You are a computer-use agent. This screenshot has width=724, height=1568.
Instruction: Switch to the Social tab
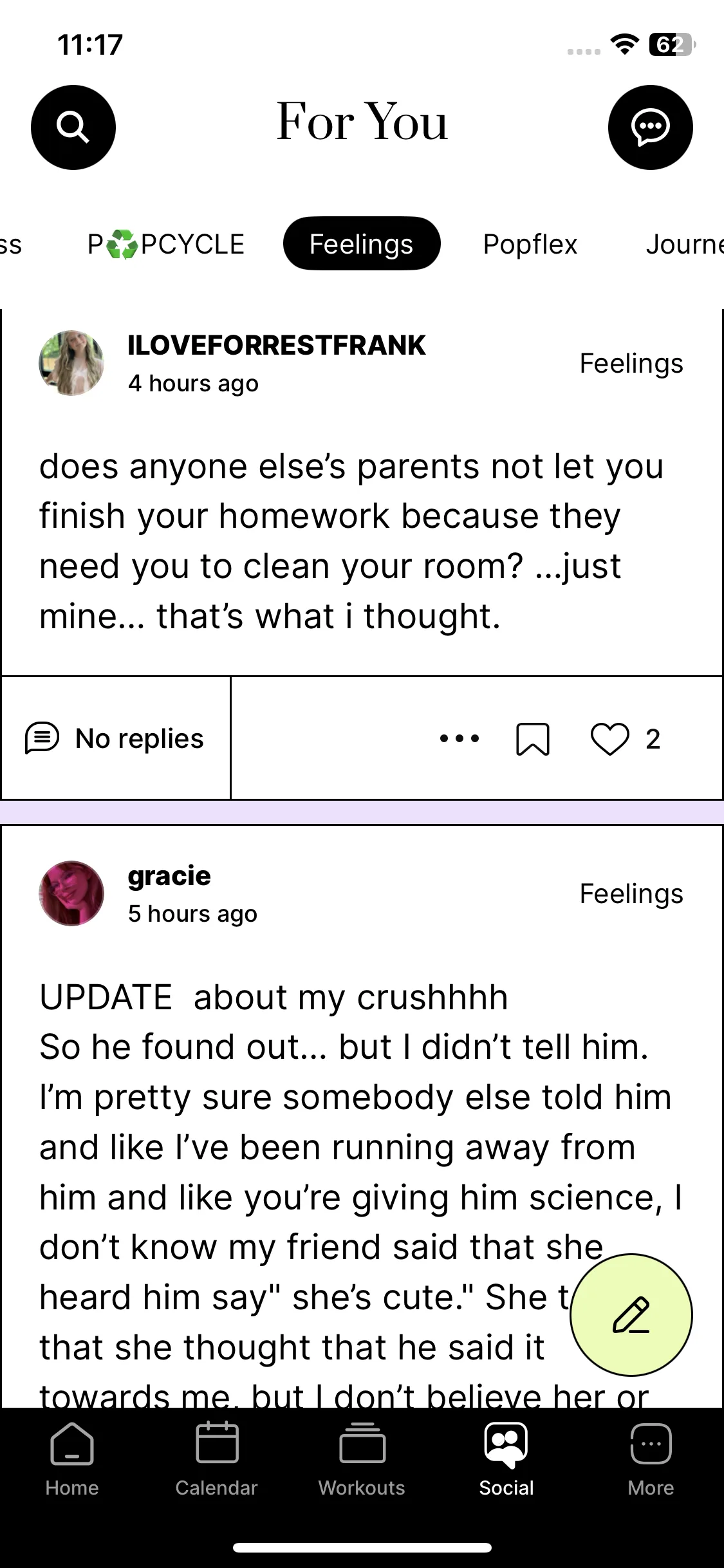click(x=506, y=1459)
